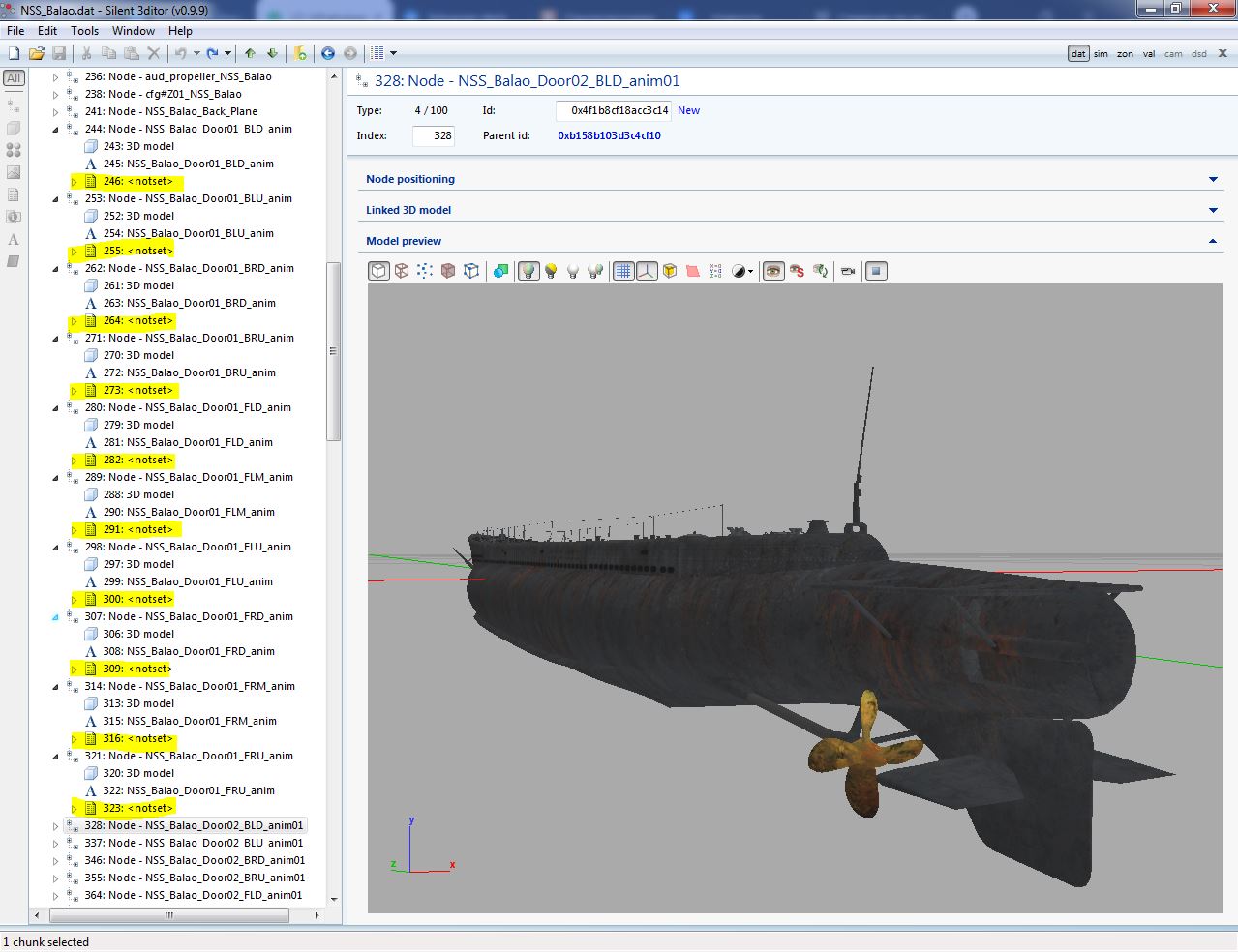Select node 337 NSS_Balao_Door02_BLU_anim01
This screenshot has height=952, width=1238.
[194, 843]
